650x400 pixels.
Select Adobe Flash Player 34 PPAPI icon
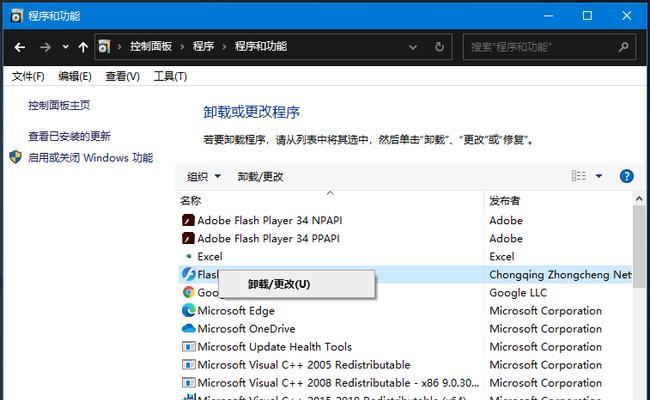(x=188, y=238)
